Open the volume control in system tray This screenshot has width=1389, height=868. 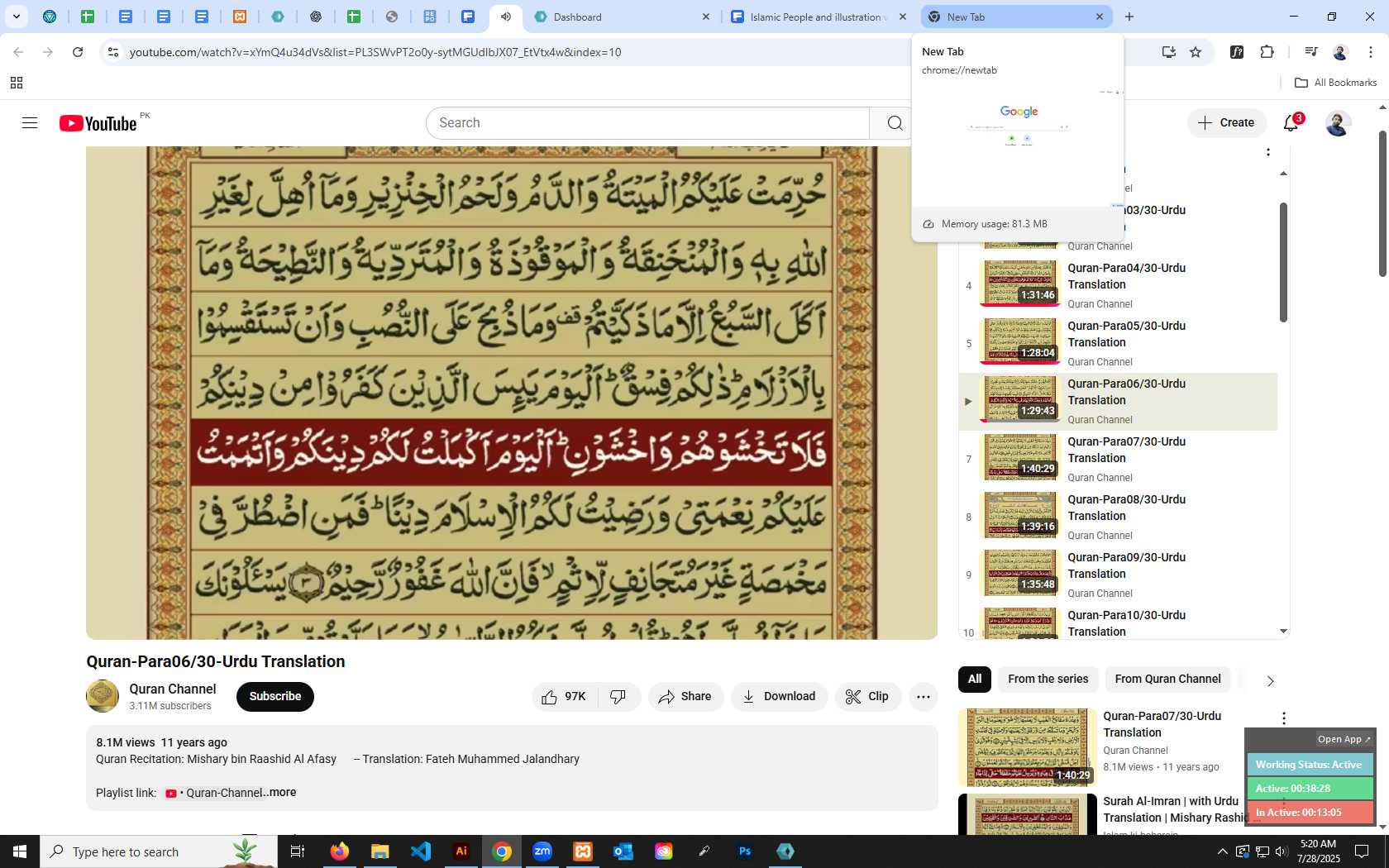(x=1282, y=851)
